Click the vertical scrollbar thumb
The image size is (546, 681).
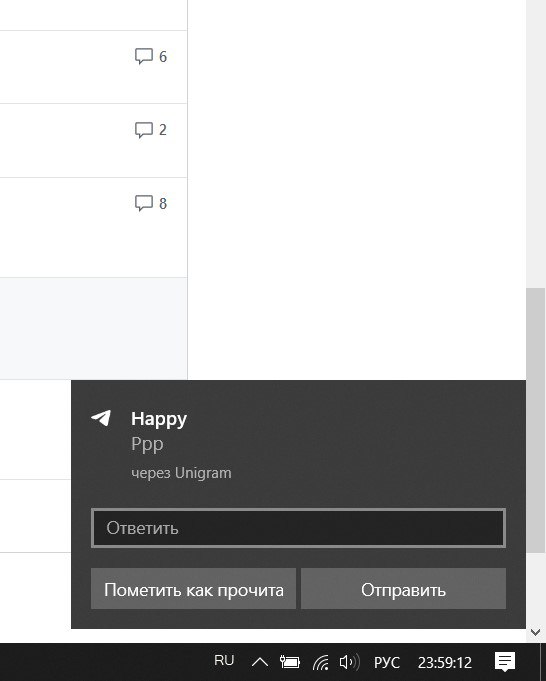536,420
